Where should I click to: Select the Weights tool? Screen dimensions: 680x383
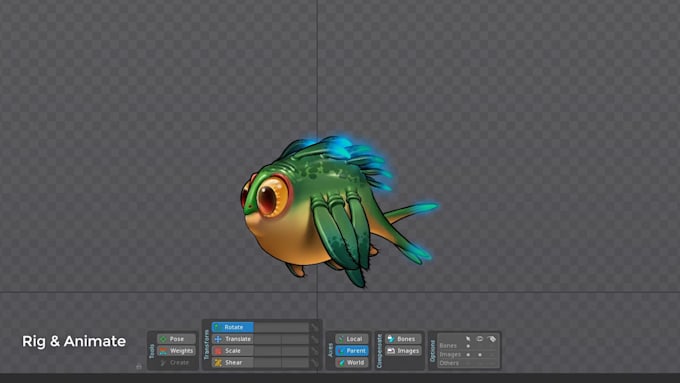pyautogui.click(x=176, y=350)
